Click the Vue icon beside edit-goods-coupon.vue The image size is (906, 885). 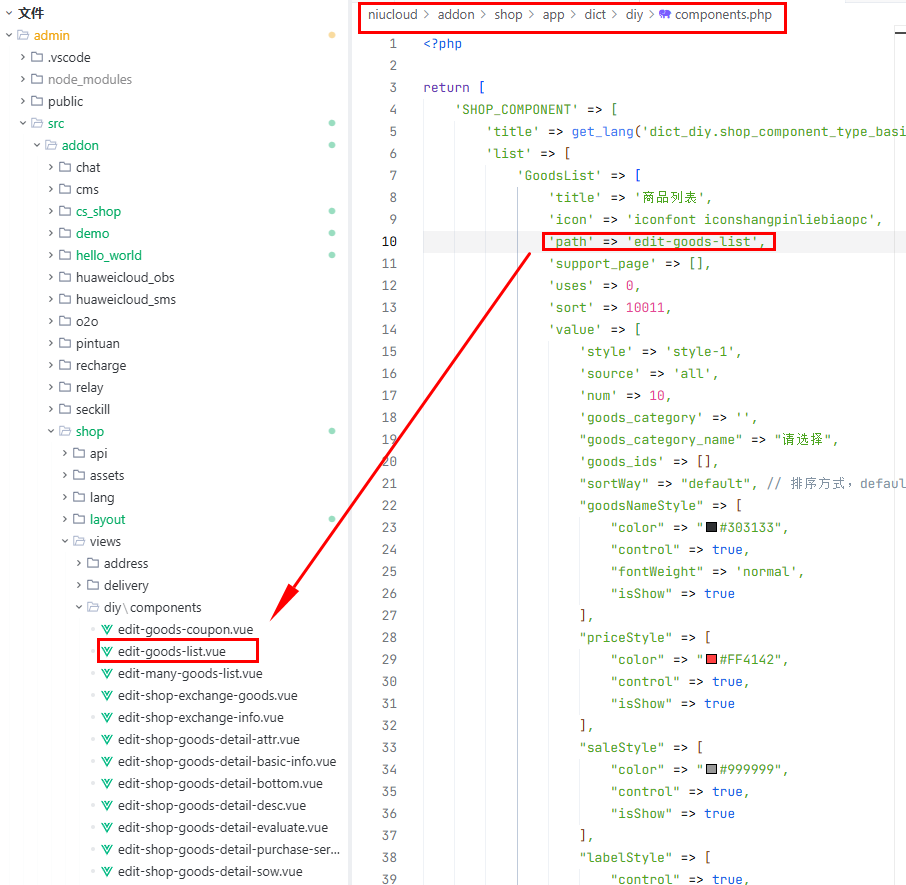(108, 629)
